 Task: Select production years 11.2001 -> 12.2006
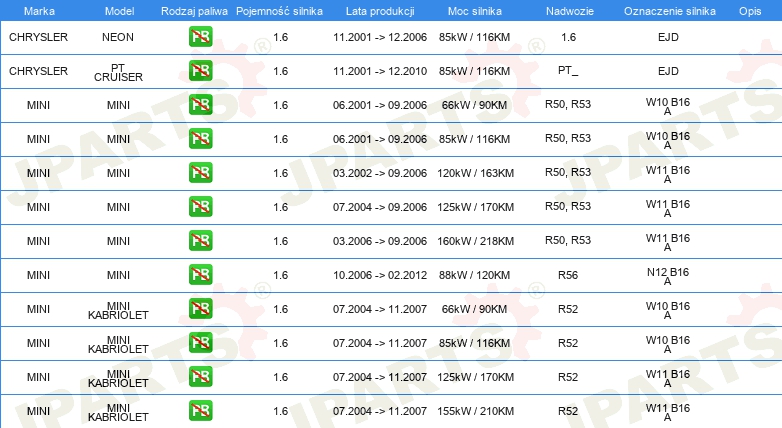[x=380, y=37]
